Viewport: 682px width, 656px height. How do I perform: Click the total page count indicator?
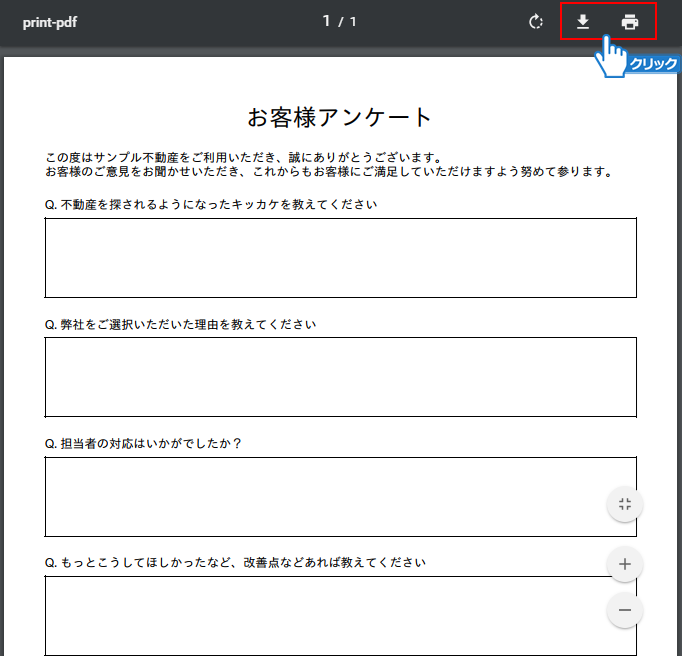(x=353, y=22)
